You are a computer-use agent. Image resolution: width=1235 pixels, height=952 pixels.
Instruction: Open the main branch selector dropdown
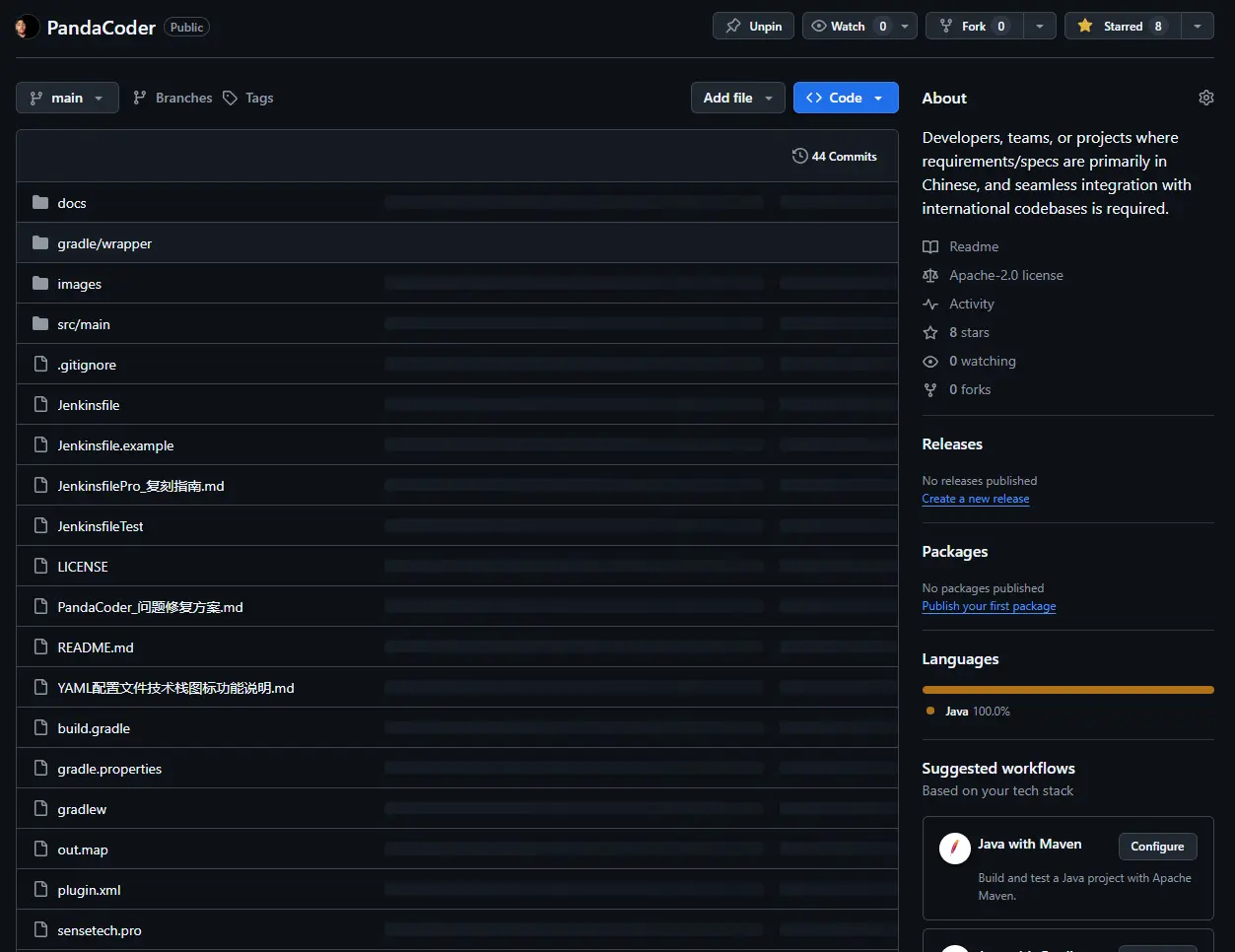coord(67,98)
